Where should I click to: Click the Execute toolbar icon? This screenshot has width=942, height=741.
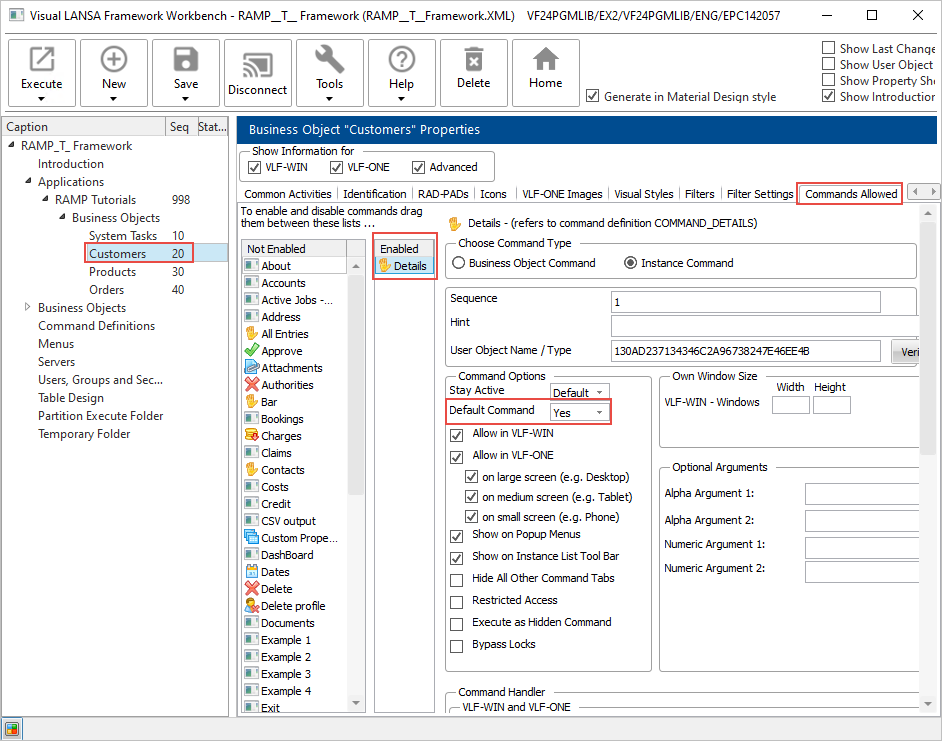click(x=41, y=60)
